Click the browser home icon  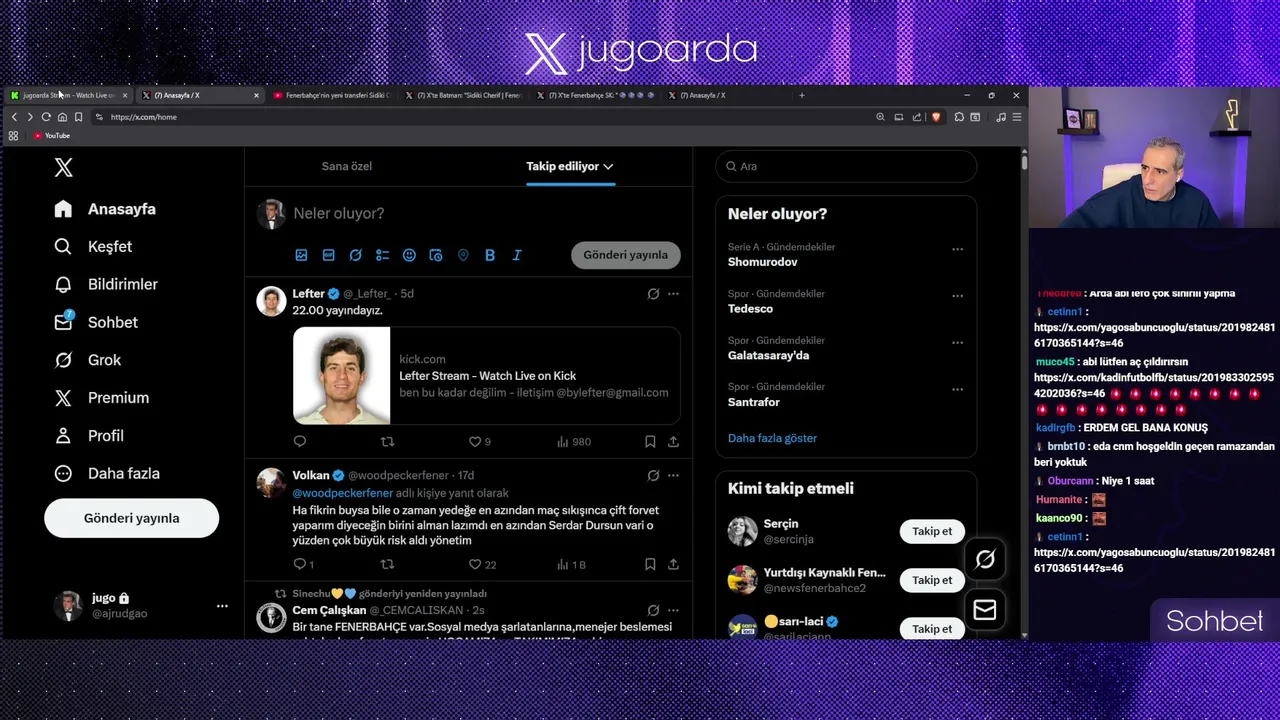pyautogui.click(x=62, y=117)
